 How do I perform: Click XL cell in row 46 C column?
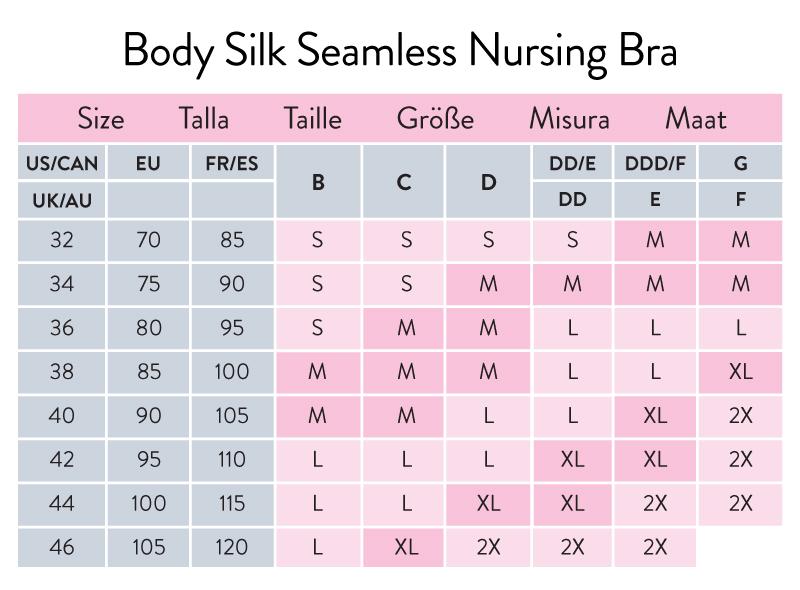405,547
